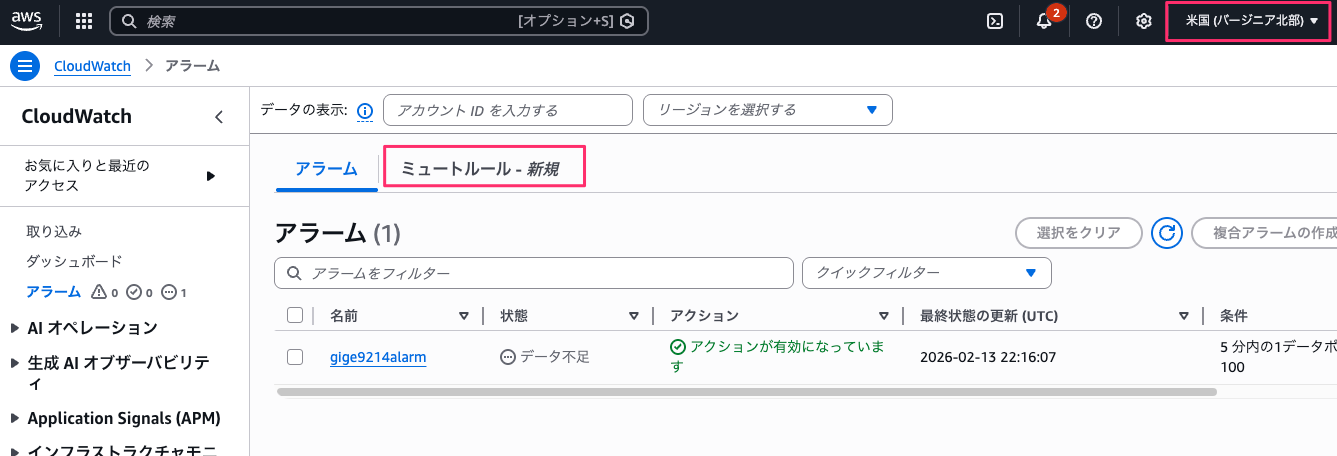Switch to the アラーム tab
The width and height of the screenshot is (1337, 456).
coord(326,169)
